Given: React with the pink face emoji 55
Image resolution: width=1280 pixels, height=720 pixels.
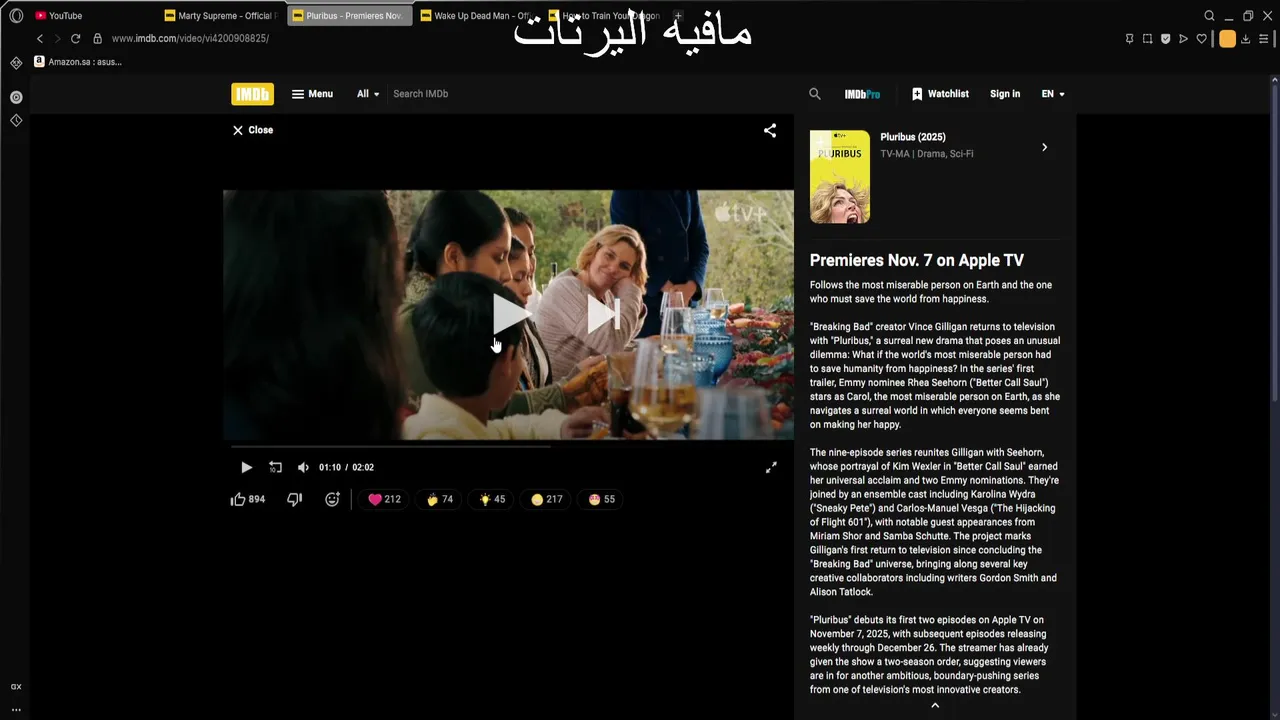Looking at the screenshot, I should 602,499.
